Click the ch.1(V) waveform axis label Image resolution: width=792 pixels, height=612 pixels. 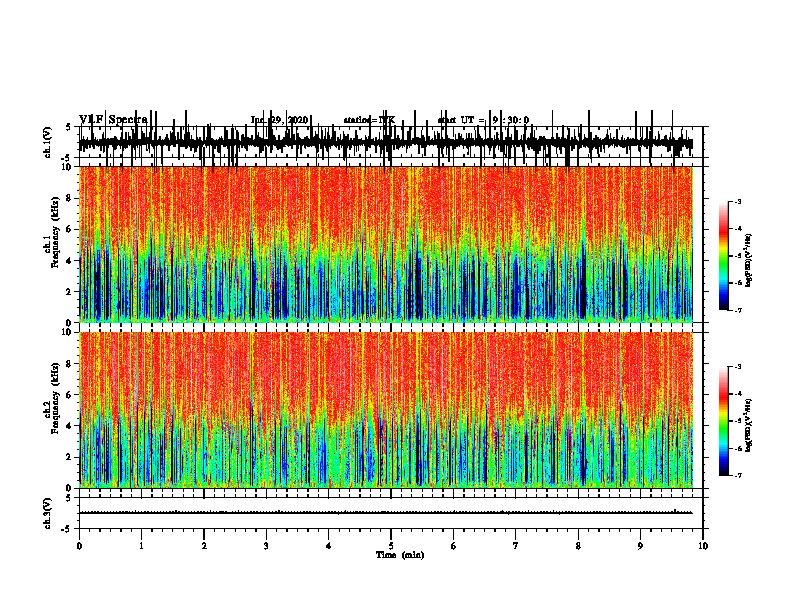click(47, 142)
